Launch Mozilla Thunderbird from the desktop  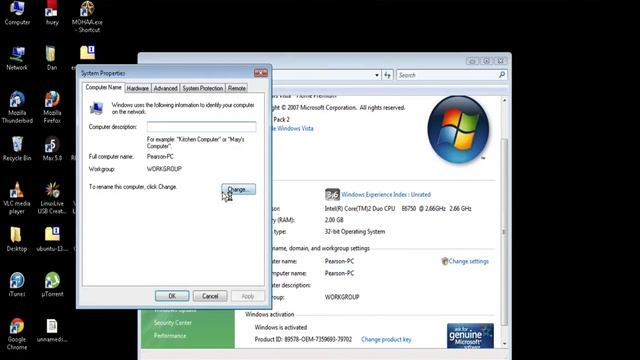17,107
